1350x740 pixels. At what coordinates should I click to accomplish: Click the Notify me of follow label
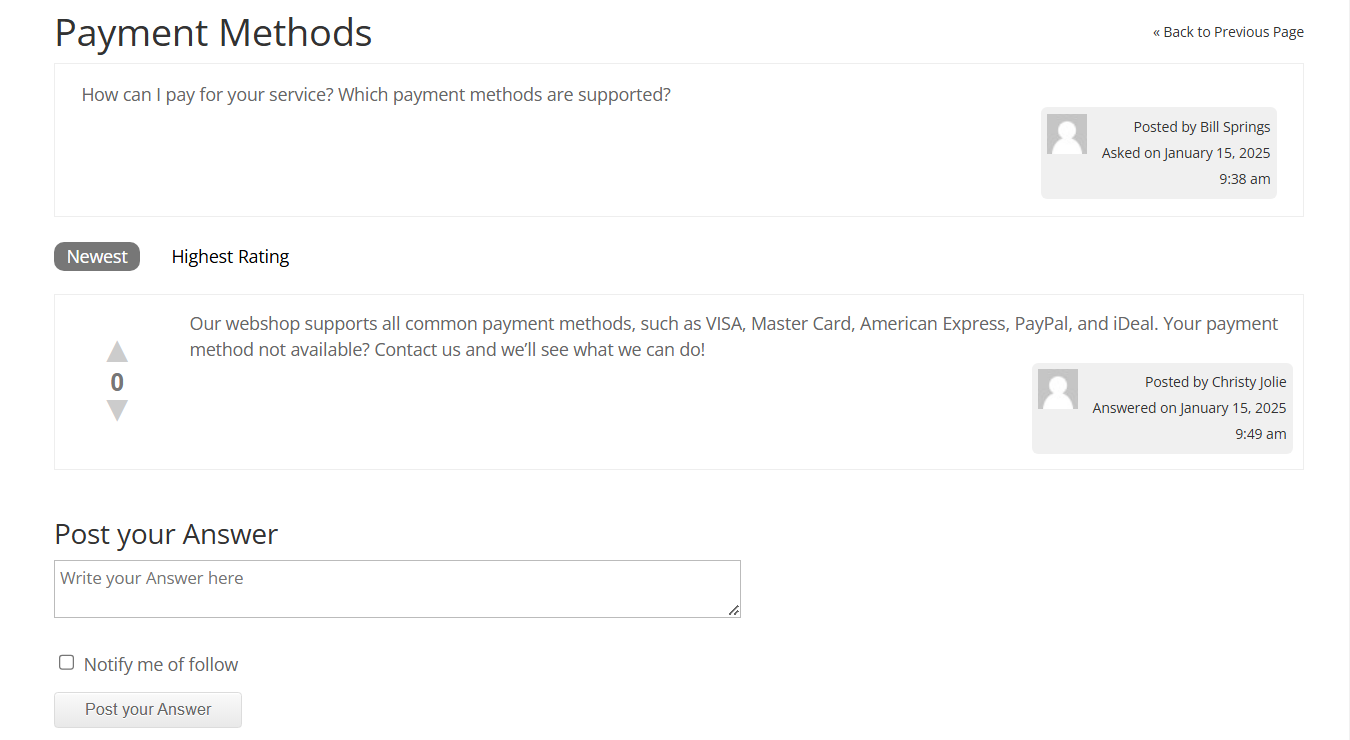[x=161, y=664]
